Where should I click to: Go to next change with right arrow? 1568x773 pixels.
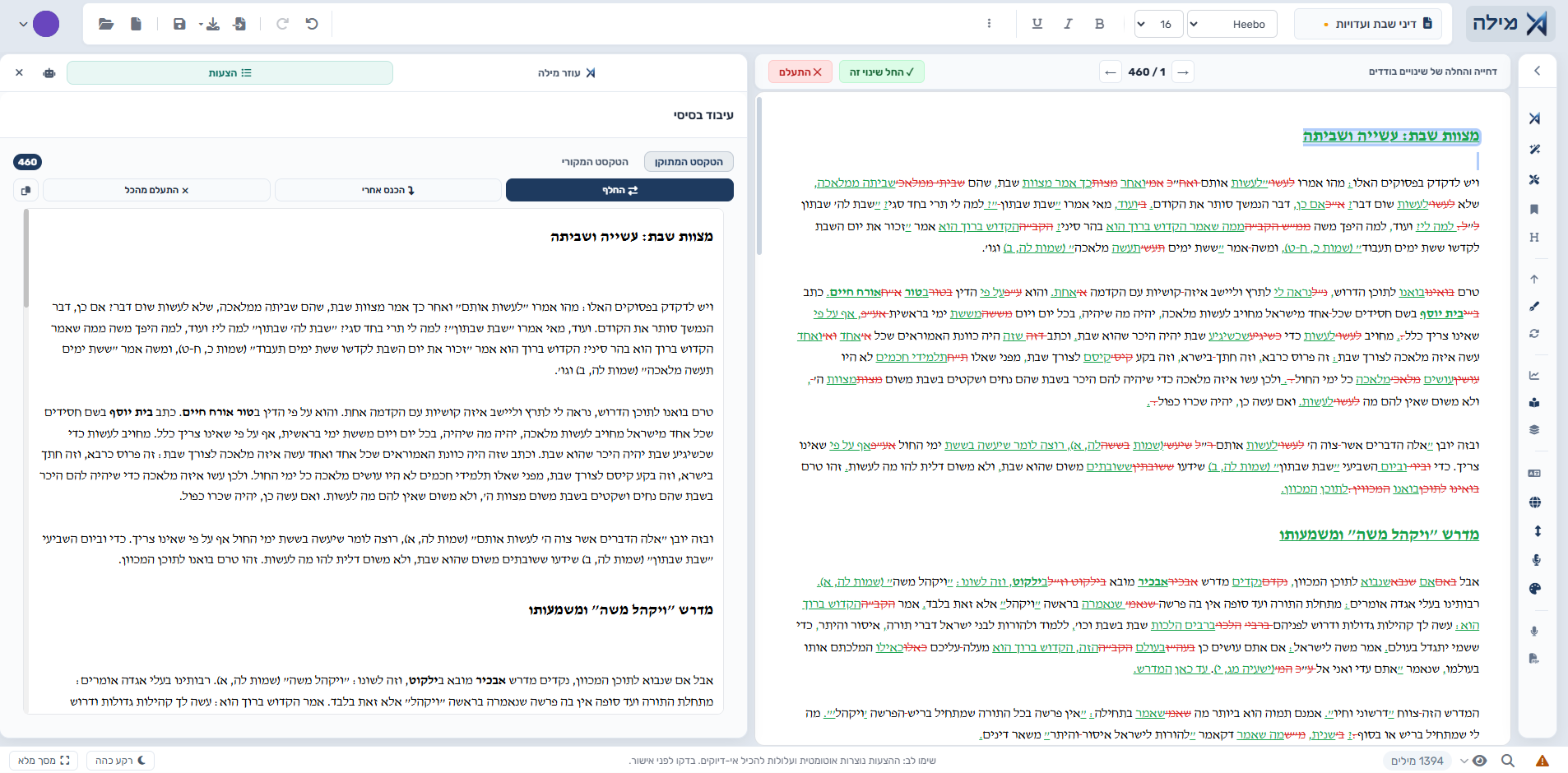pos(1183,72)
